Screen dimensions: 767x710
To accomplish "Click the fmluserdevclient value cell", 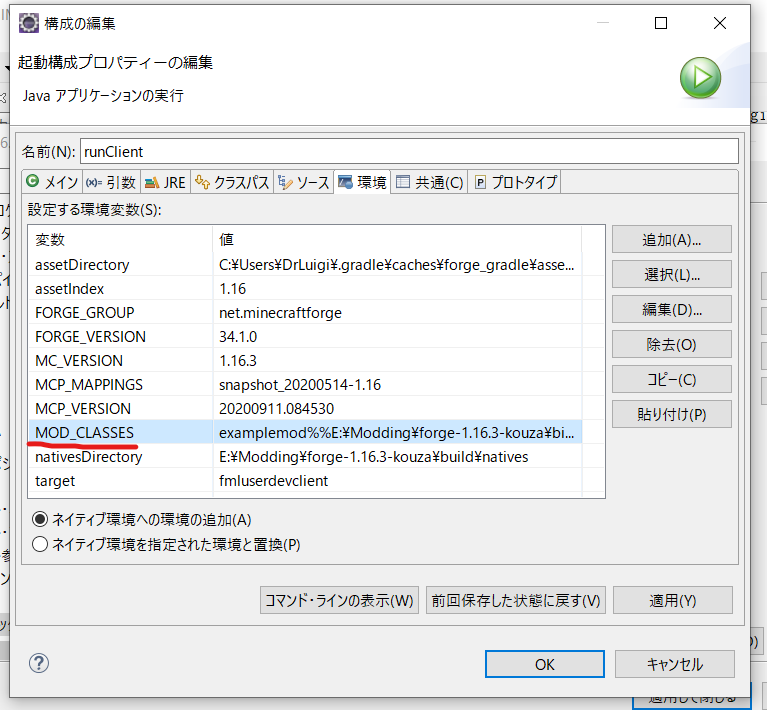I will [x=397, y=481].
